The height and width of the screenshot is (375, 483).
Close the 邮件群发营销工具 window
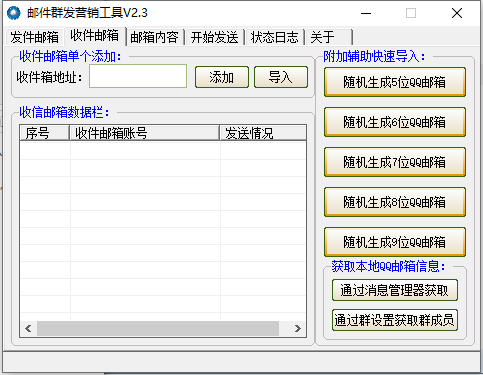[457, 13]
